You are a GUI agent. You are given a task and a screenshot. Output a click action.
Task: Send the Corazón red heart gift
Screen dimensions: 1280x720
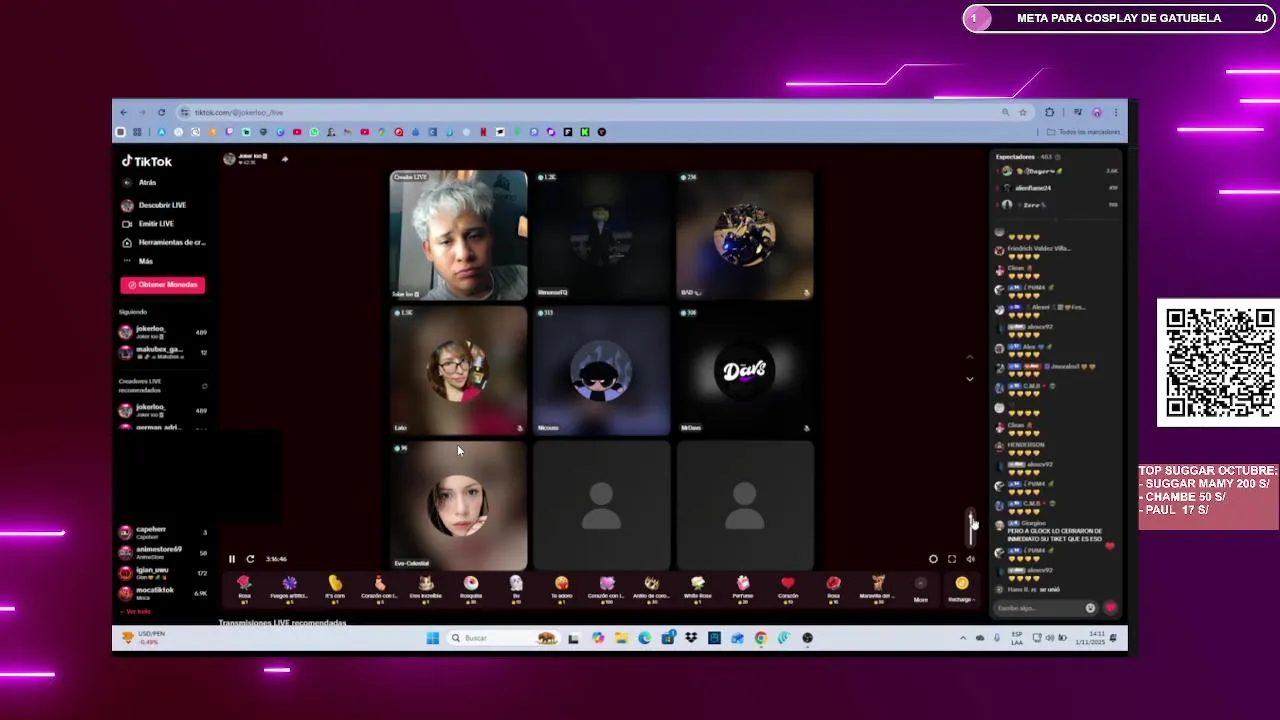pos(788,588)
